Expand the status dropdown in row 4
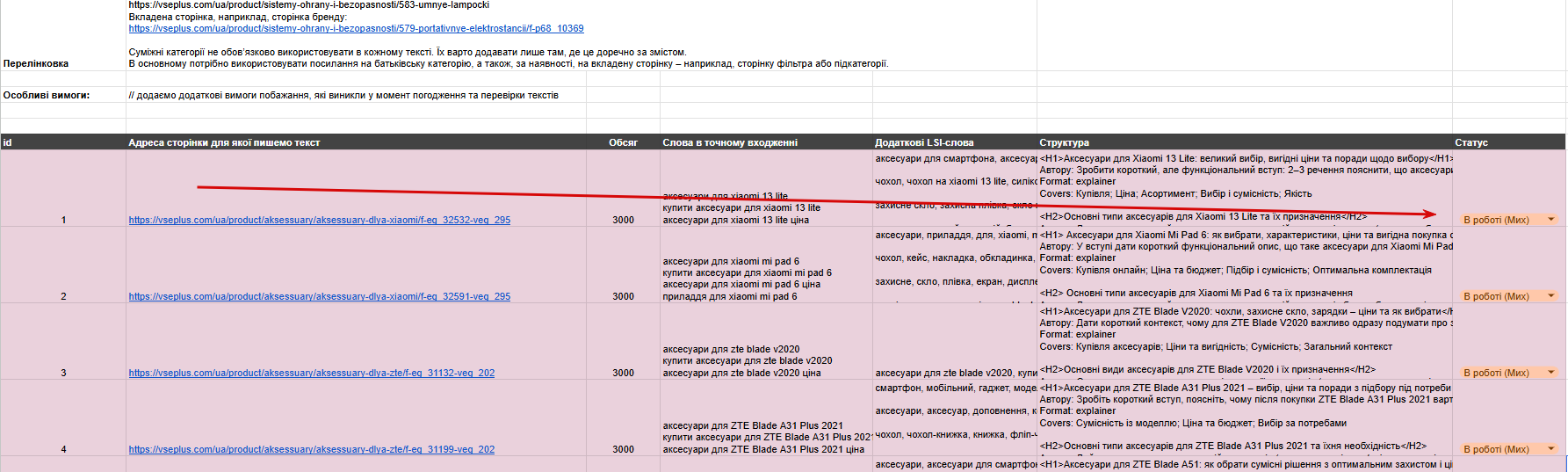 (x=1550, y=449)
